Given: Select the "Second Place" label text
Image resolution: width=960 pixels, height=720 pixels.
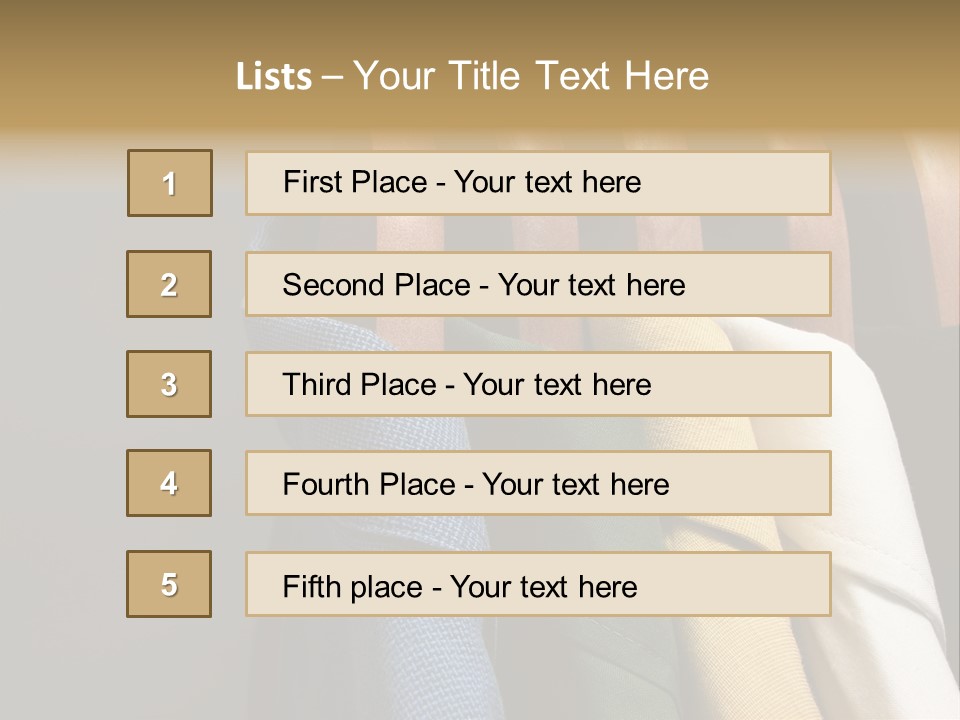Looking at the screenshot, I should click(377, 285).
